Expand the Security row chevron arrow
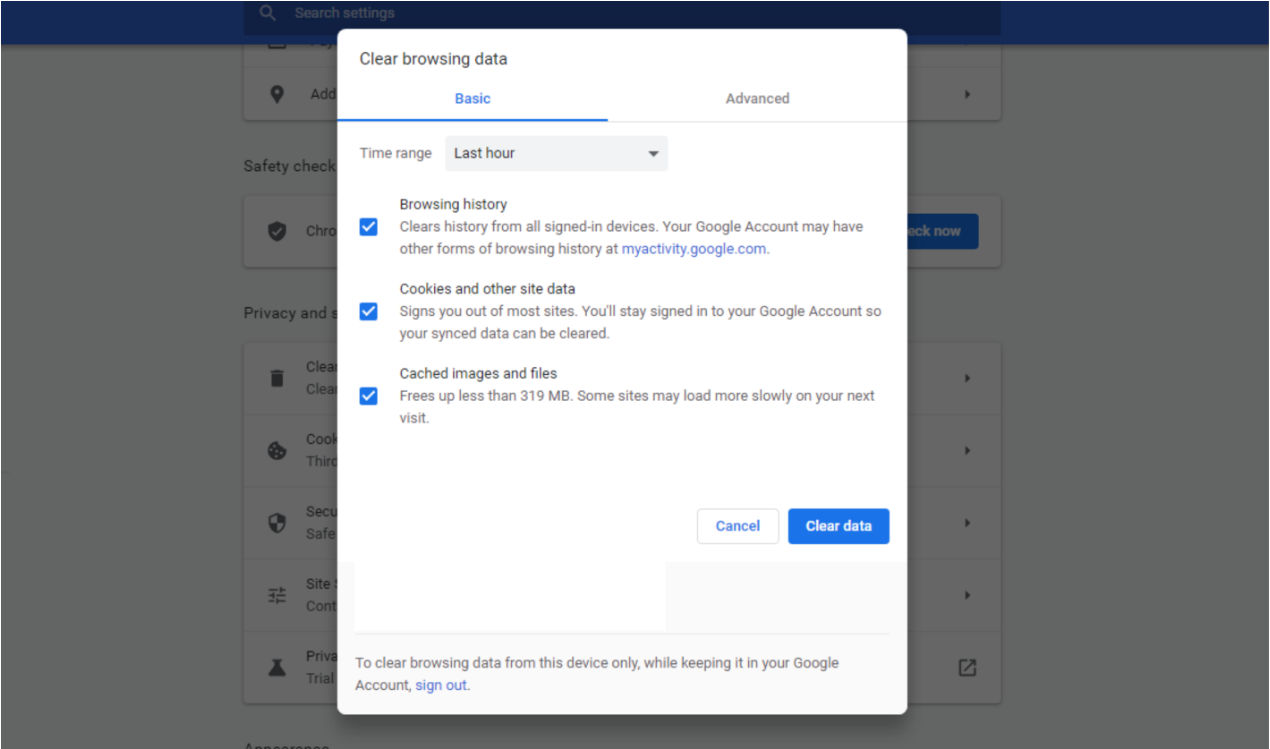Screen dimensions: 1270x749 (967, 523)
